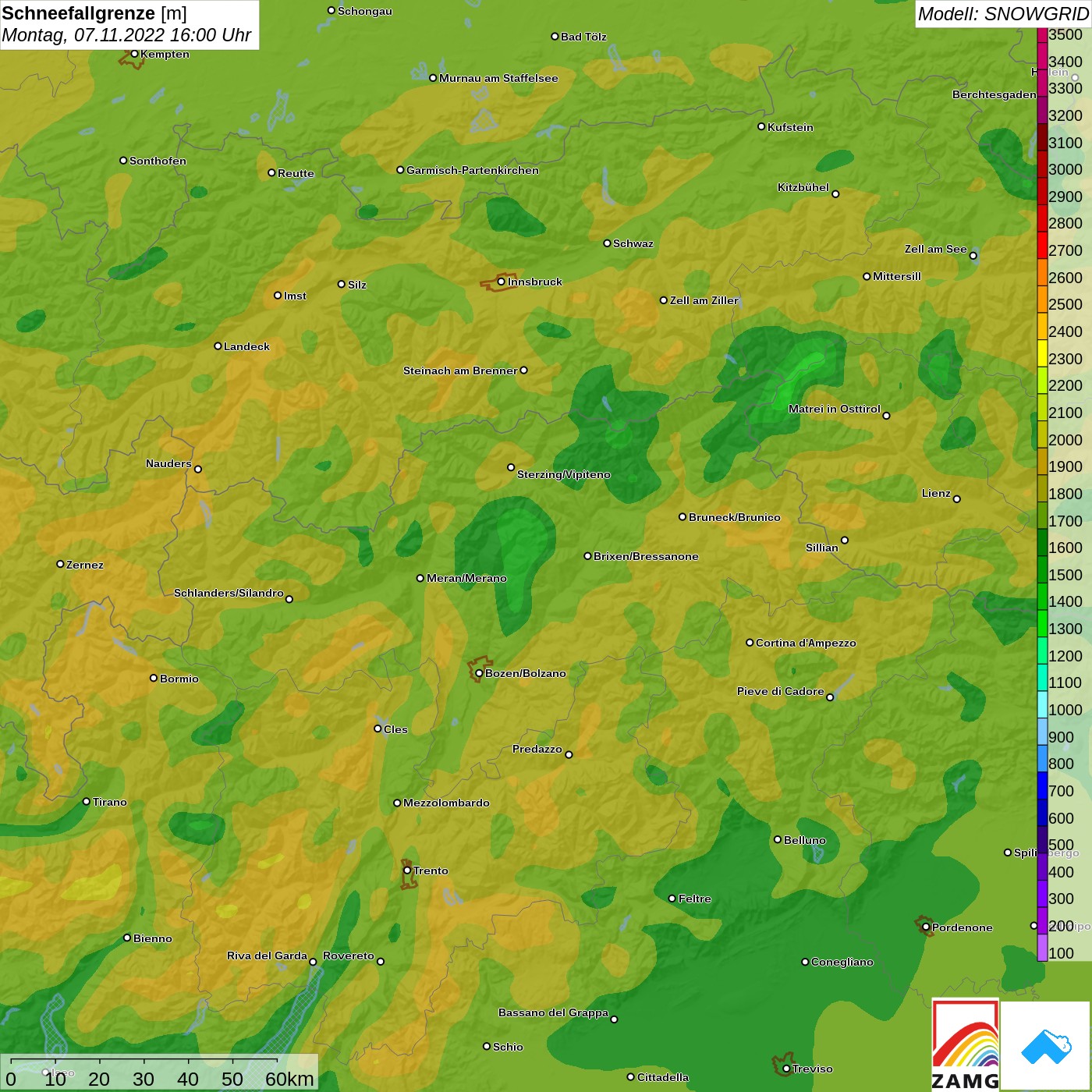Click the Meran/Merano label
Viewport: 1092px width, 1092px height.
point(466,578)
